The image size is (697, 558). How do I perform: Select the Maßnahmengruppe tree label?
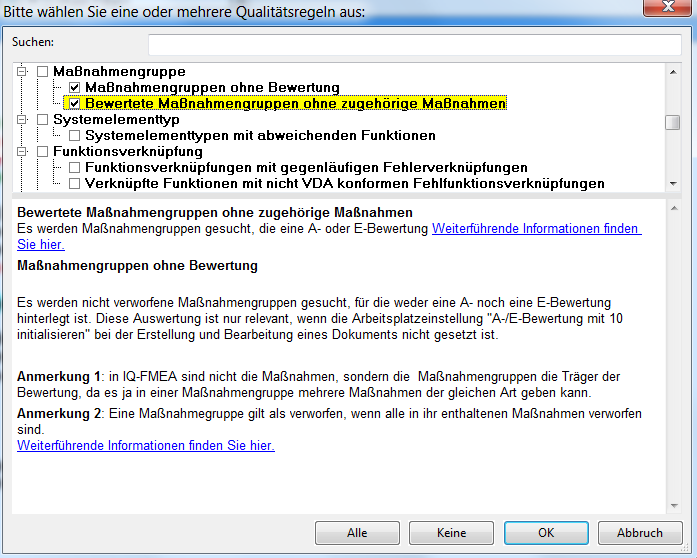(x=119, y=71)
